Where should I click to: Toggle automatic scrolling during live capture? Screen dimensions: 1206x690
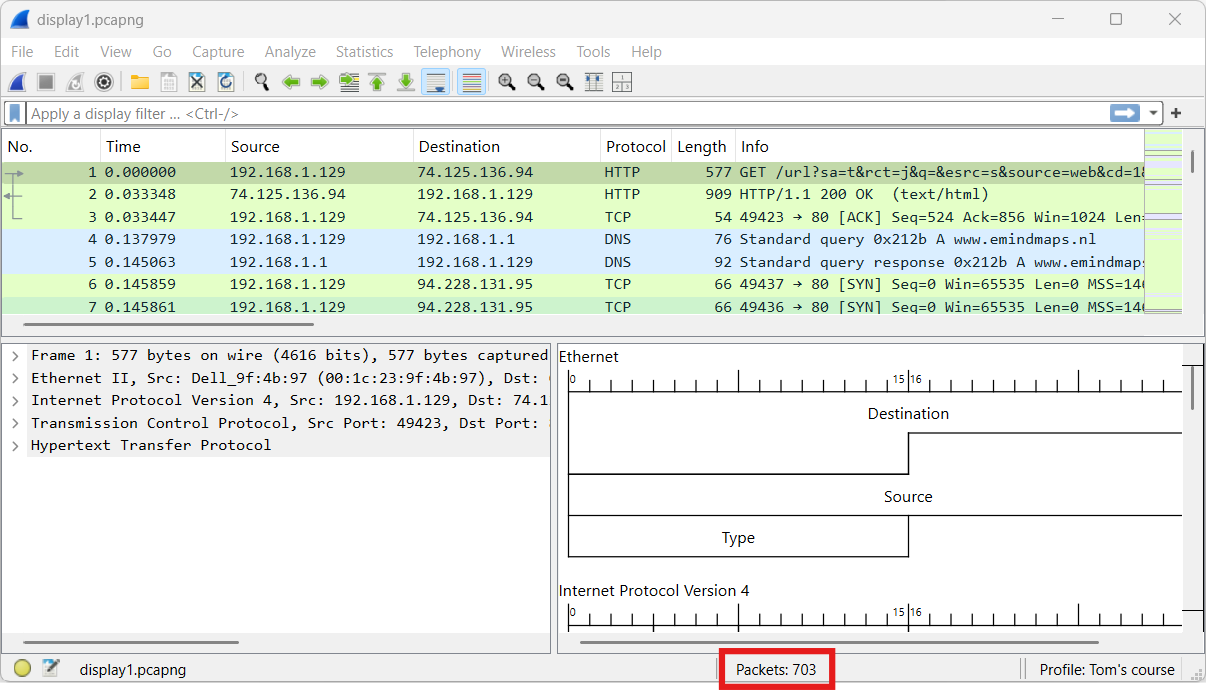click(435, 82)
